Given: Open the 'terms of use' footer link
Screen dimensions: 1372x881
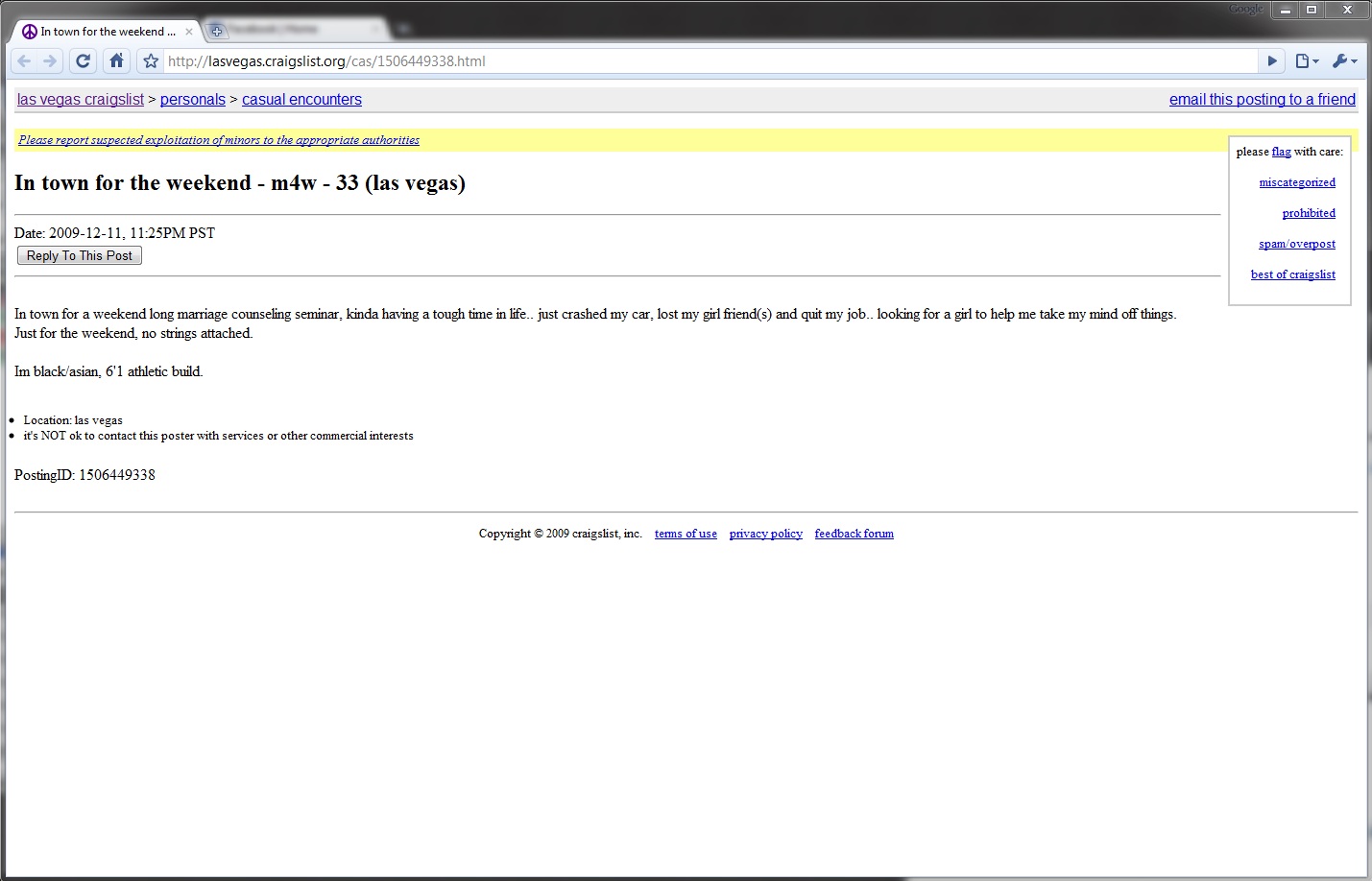Looking at the screenshot, I should click(x=686, y=534).
